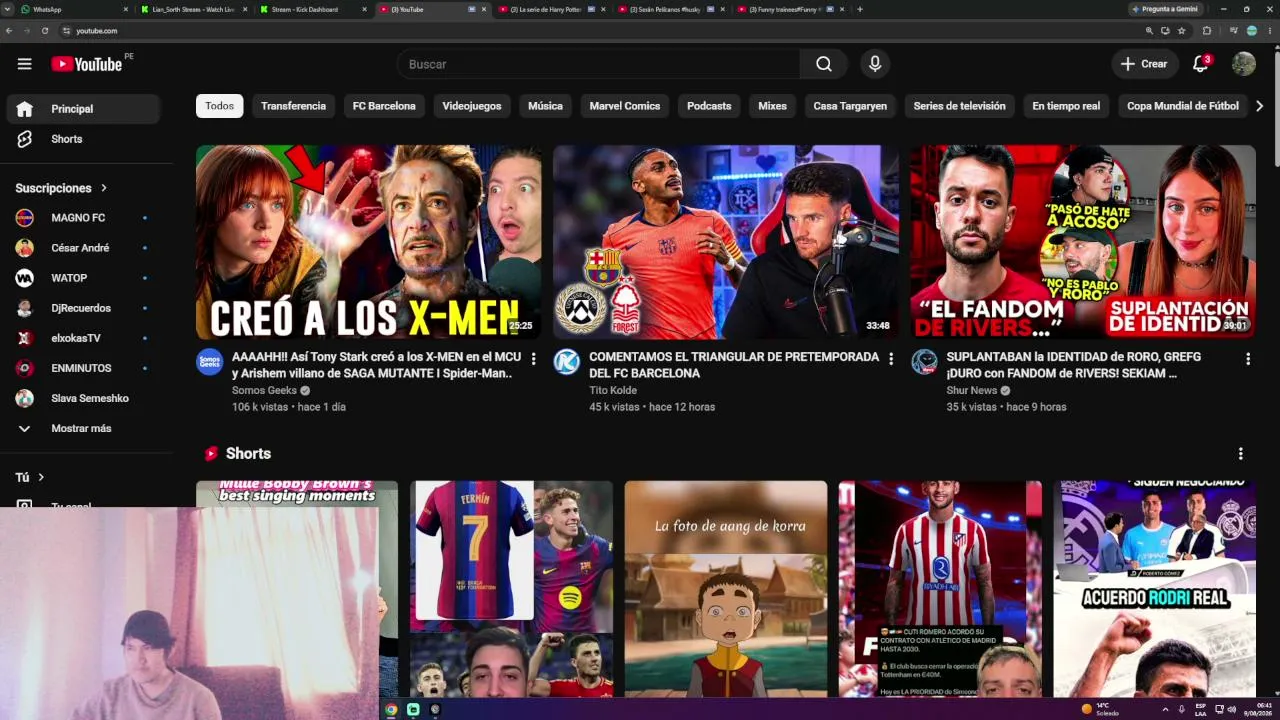
Task: Select the Marvel Comics filter chip
Action: pos(625,106)
